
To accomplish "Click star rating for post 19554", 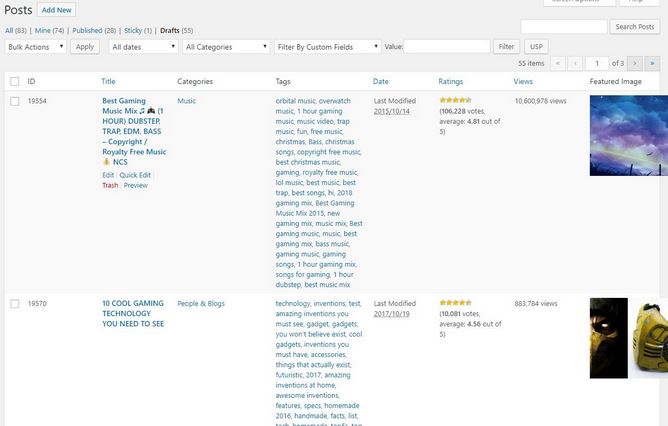I will coord(455,100).
